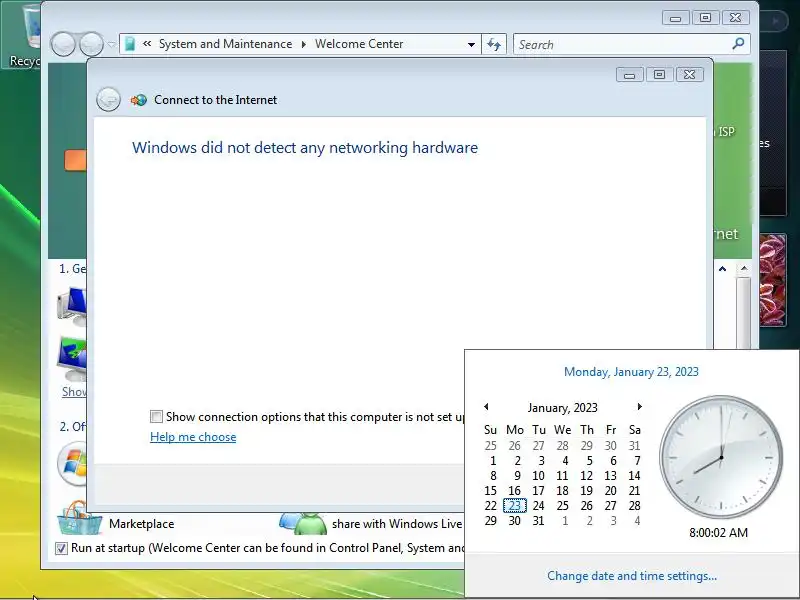Select System and Maintenance breadcrumb
The image size is (800, 600).
tap(226, 44)
